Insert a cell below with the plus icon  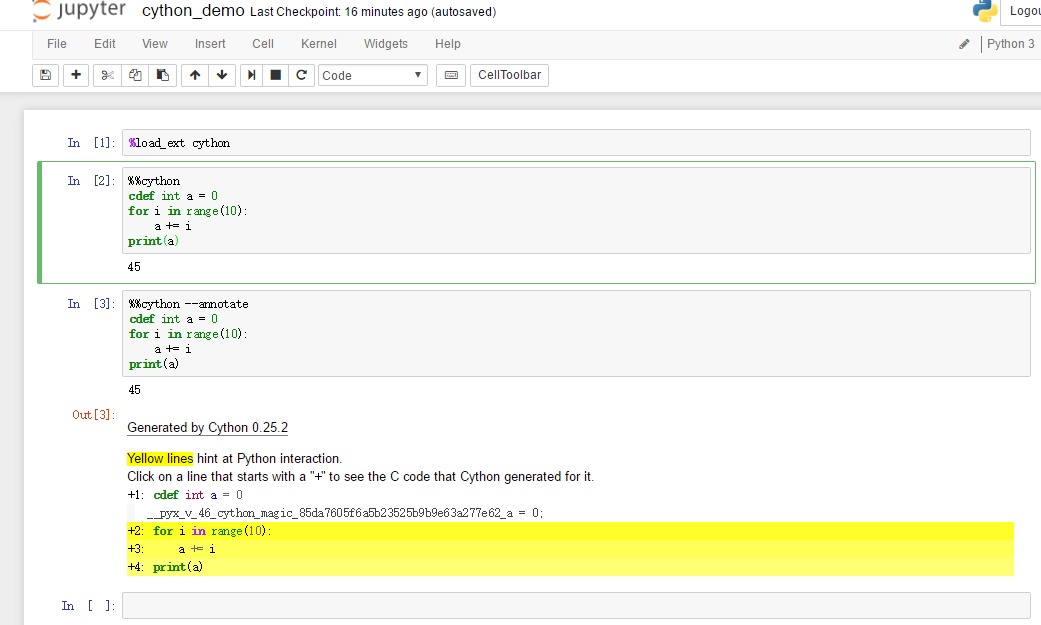click(x=76, y=75)
